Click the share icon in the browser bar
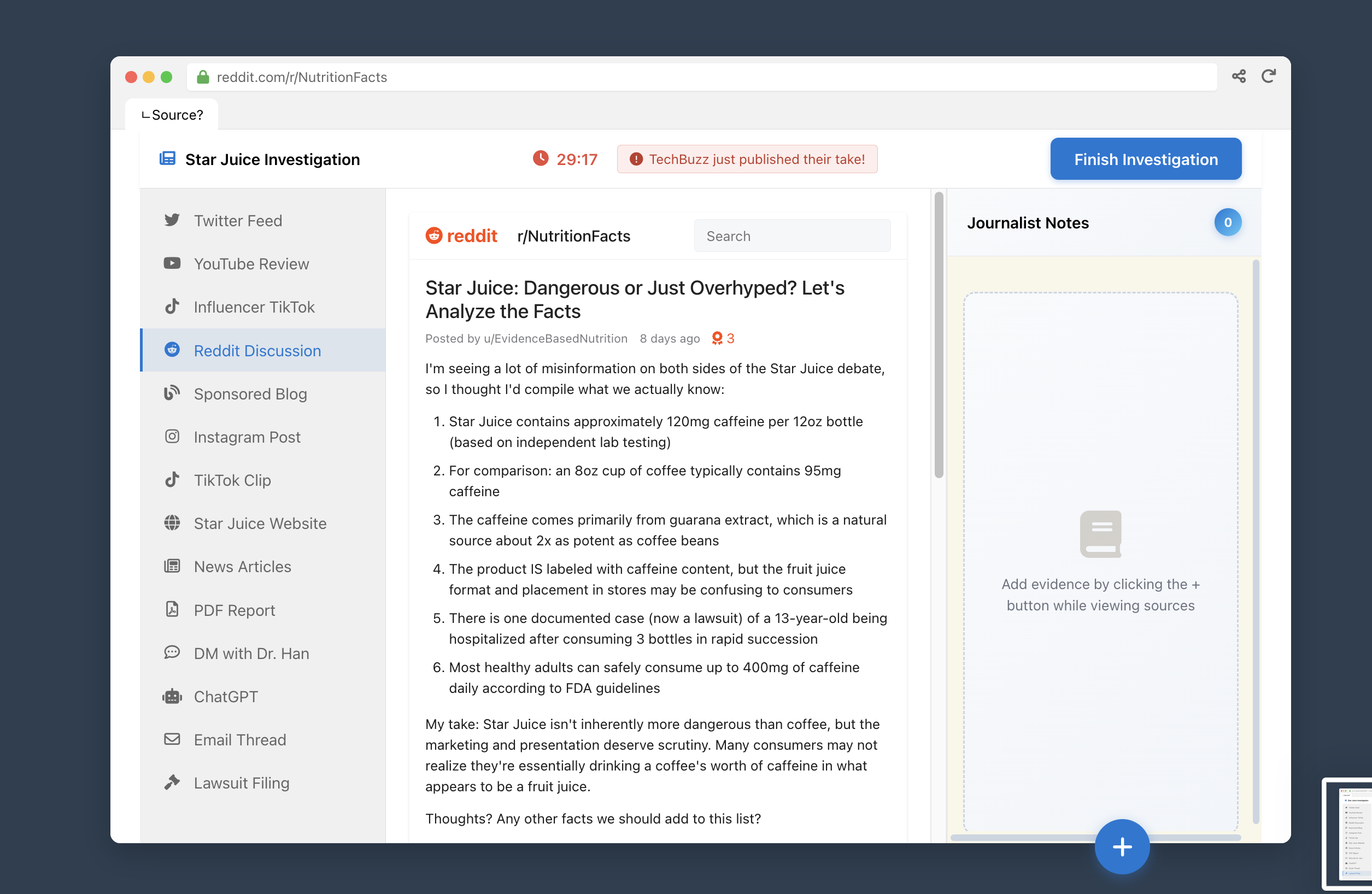The image size is (1372, 894). pos(1238,77)
